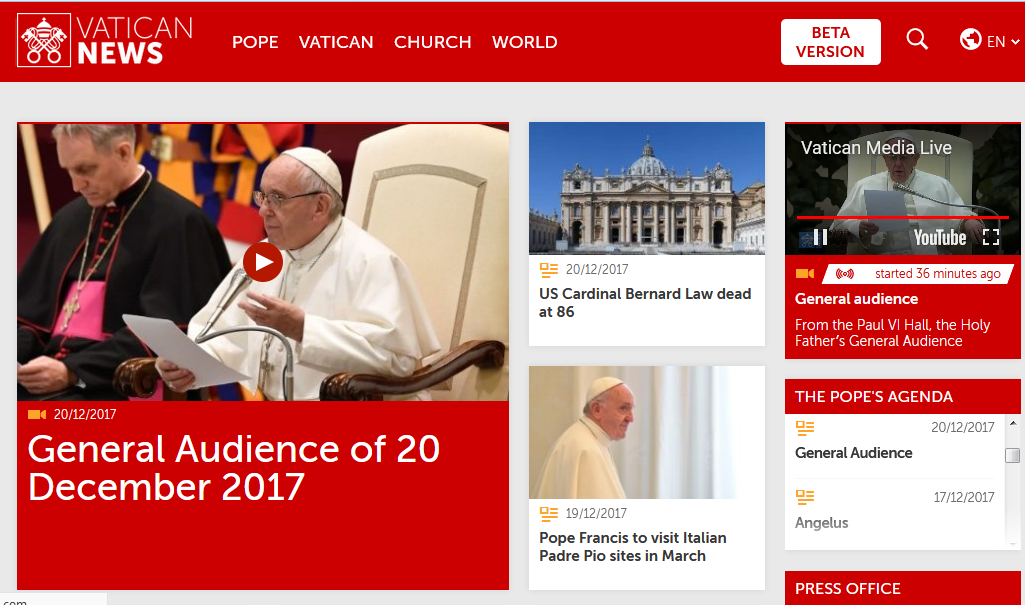Click the live broadcast signal icon
The width and height of the screenshot is (1025, 605).
[x=845, y=274]
